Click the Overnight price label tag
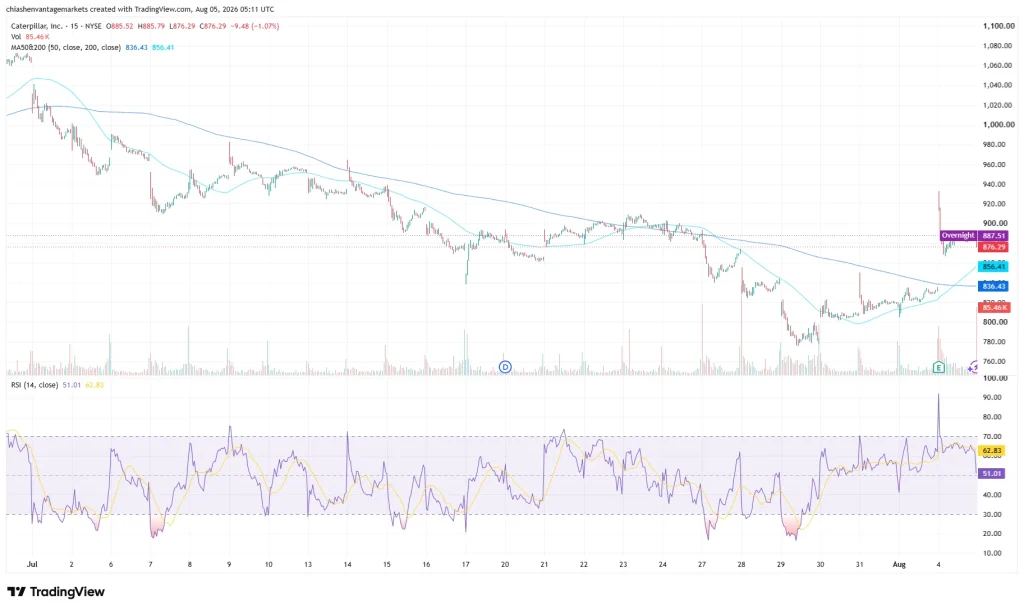The width and height of the screenshot is (1024, 610). pyautogui.click(x=957, y=236)
